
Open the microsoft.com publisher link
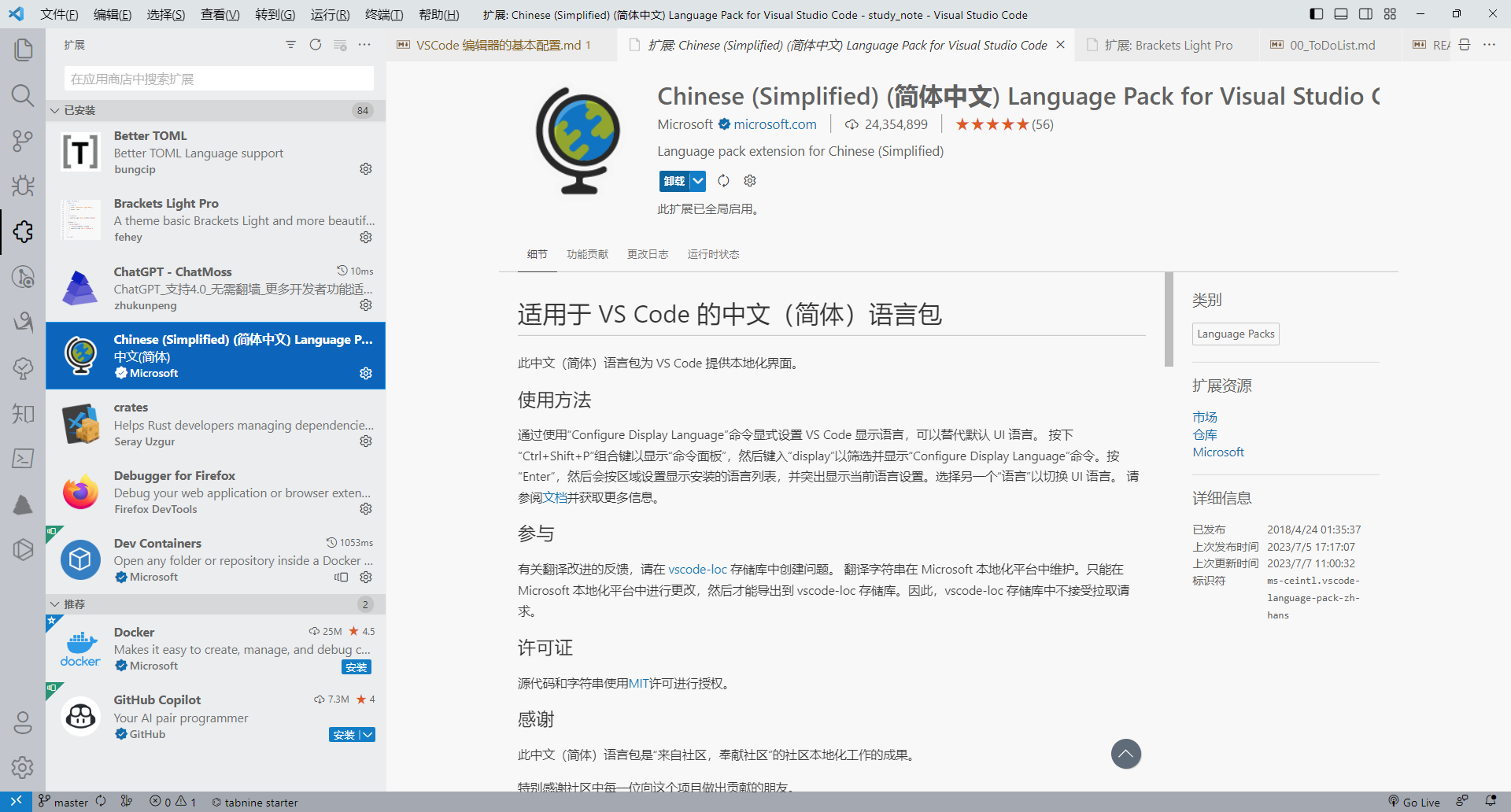(775, 124)
